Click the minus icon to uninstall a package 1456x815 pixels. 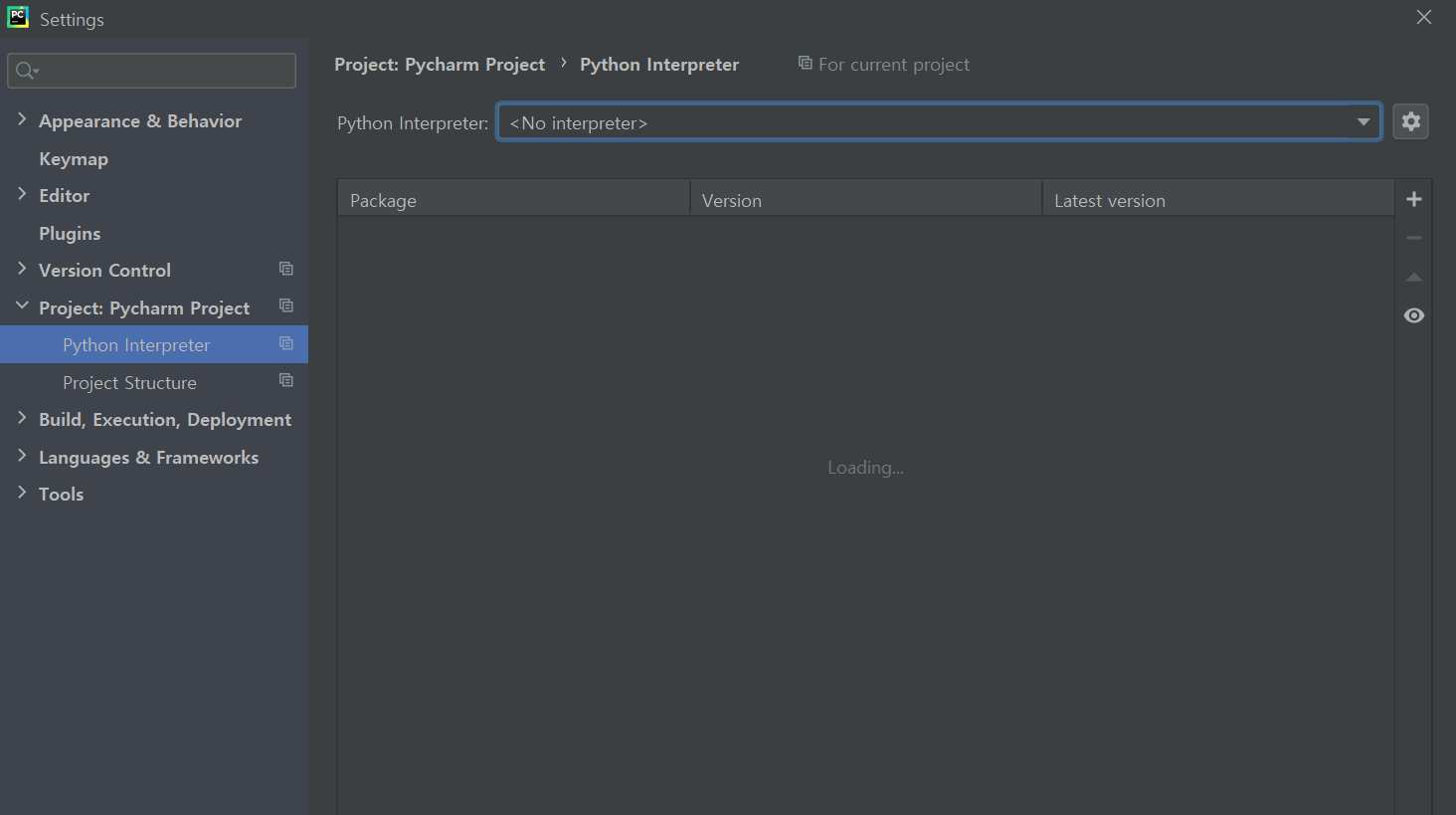point(1414,238)
